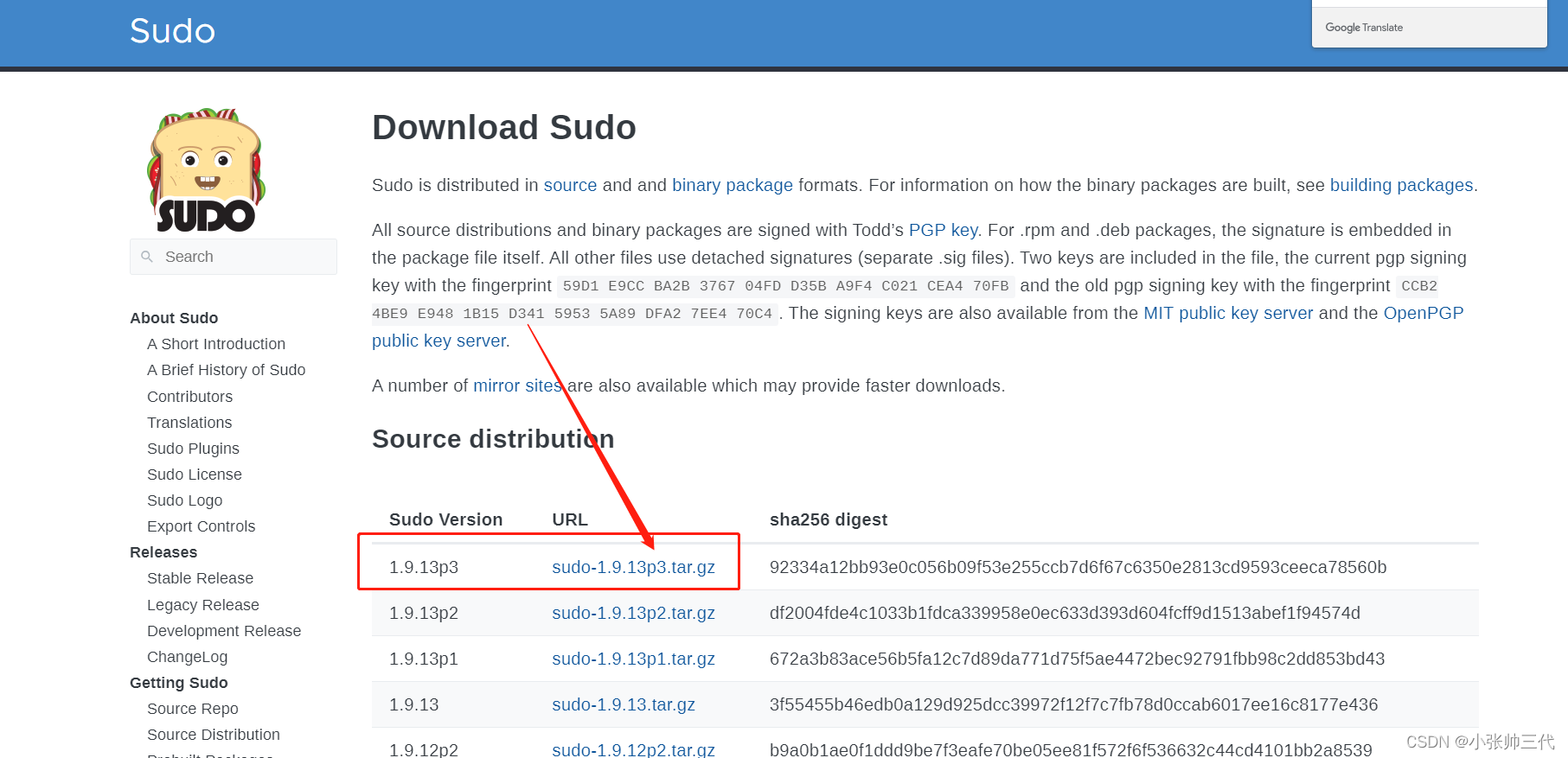Go to Stable Release page
Screen dimensions: 1568x758
[200, 578]
